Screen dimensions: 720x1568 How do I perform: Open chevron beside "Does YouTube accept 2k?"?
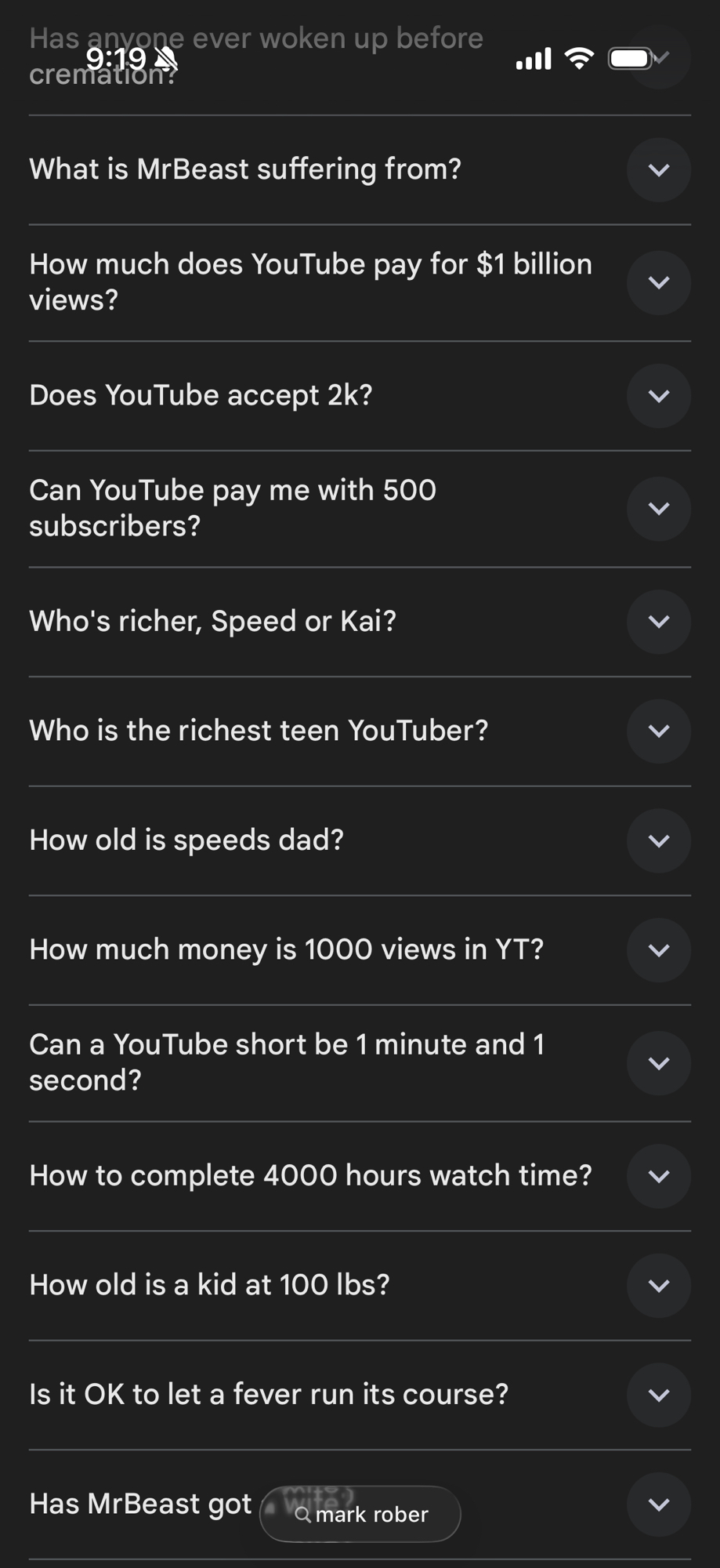pyautogui.click(x=659, y=396)
